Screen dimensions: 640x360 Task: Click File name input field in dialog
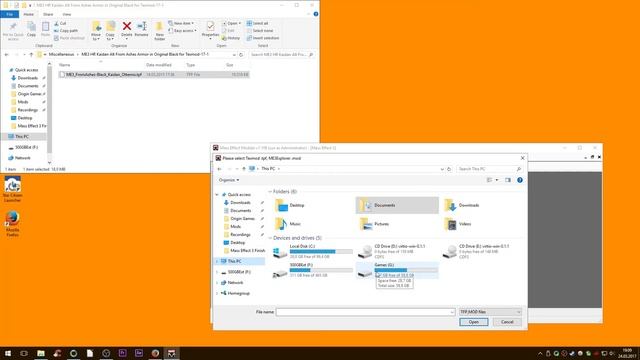pos(365,312)
